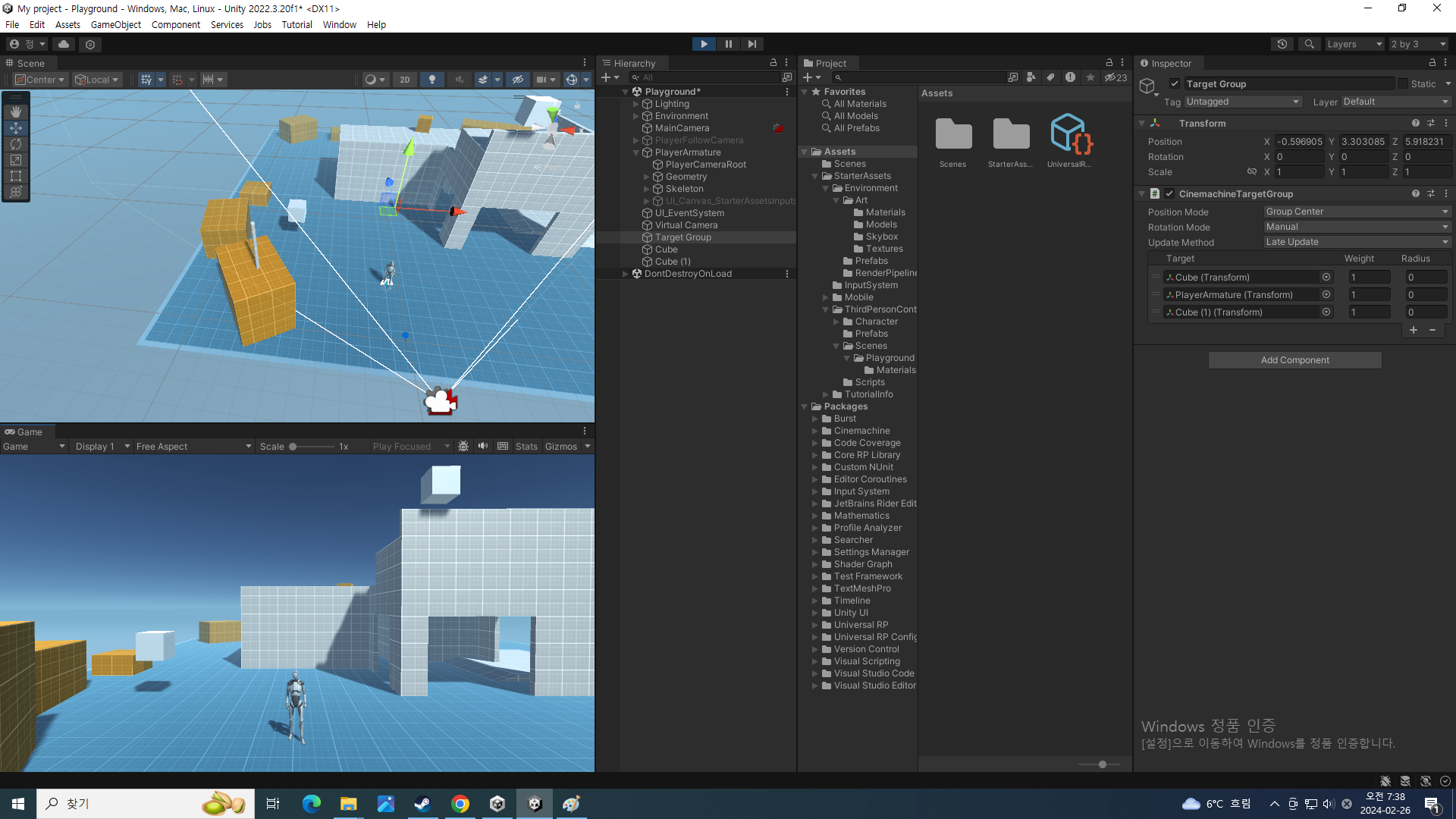Toggle scene lighting with the lightbulb icon

pyautogui.click(x=432, y=80)
